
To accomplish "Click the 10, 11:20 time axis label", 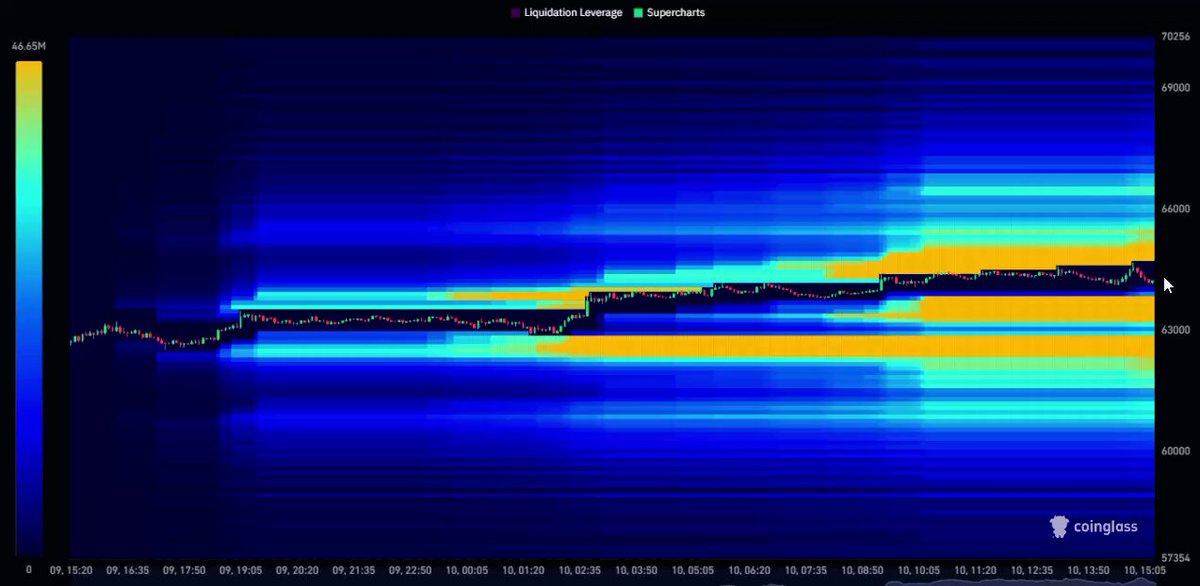I will click(x=973, y=570).
